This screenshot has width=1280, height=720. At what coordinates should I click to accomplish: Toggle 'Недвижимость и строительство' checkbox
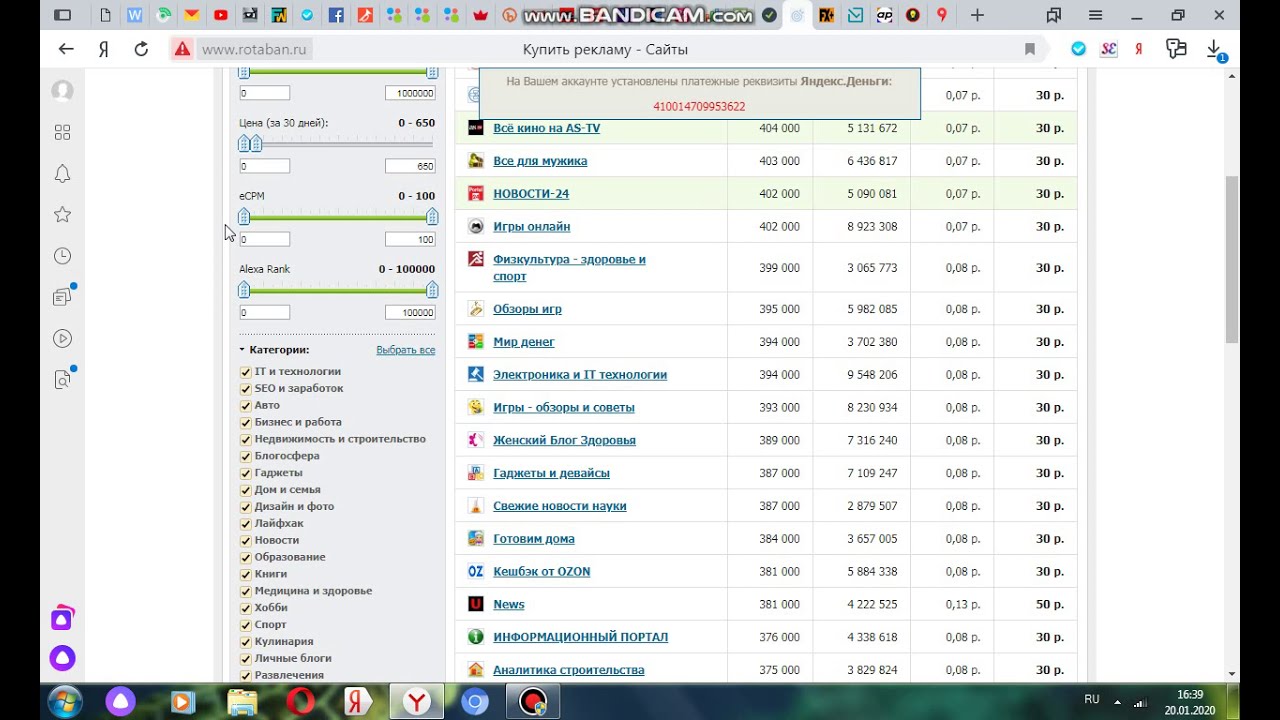[x=245, y=439]
